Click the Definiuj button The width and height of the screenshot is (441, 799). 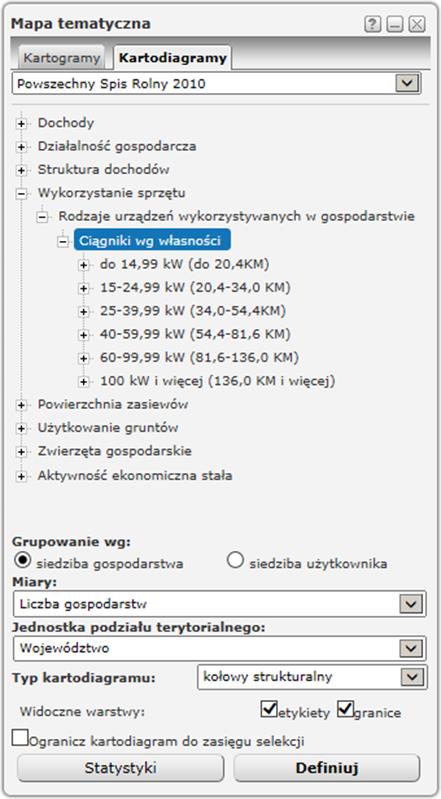(x=327, y=768)
